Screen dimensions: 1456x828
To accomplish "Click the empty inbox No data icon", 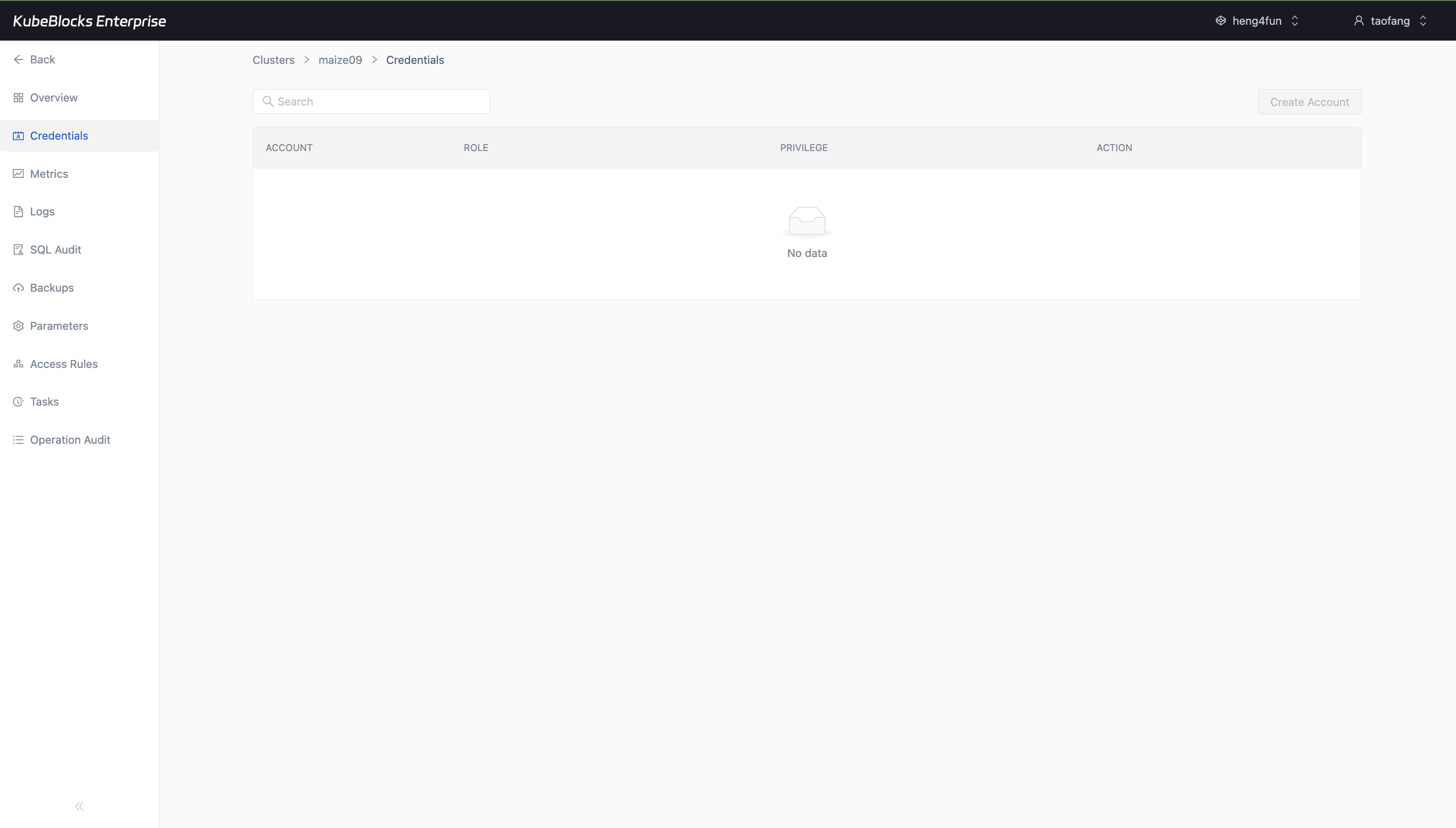I will (807, 221).
